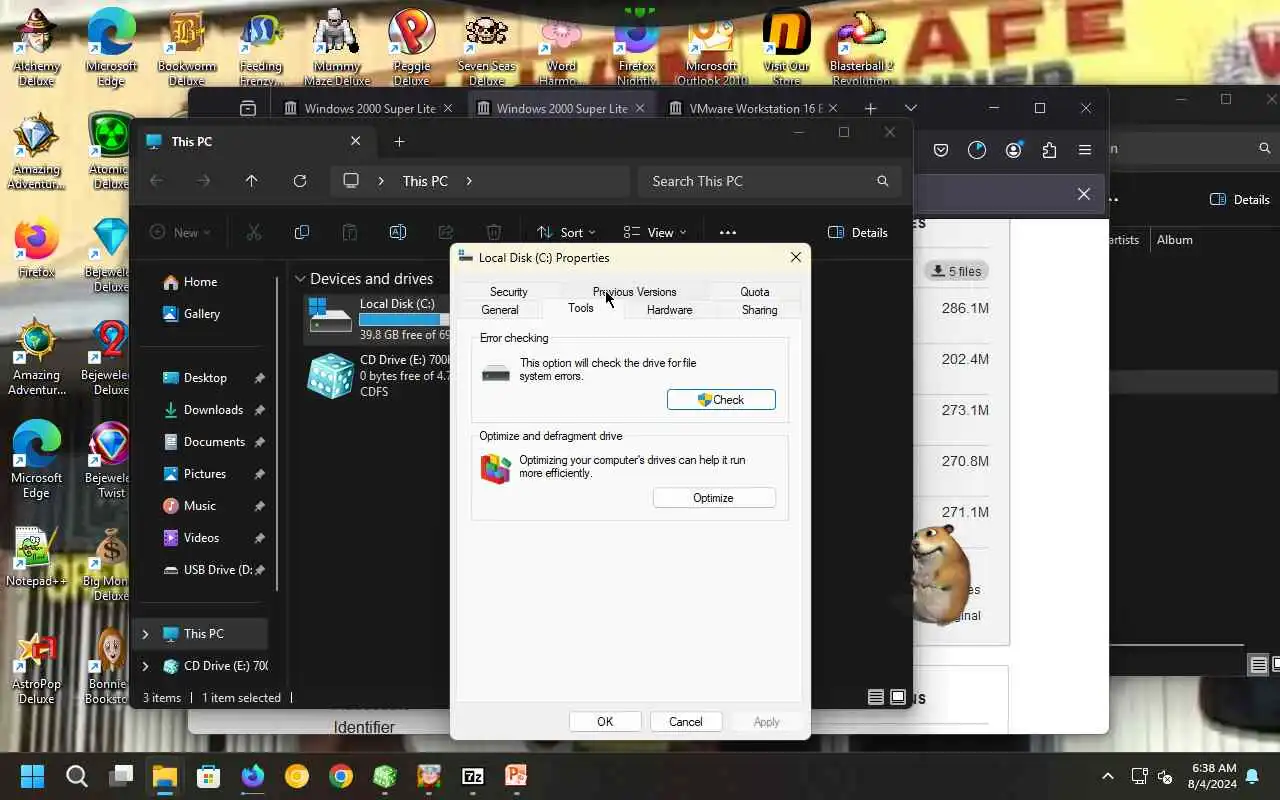Click the Rename icon in Explorer toolbar
This screenshot has width=1280, height=800.
coord(398,232)
